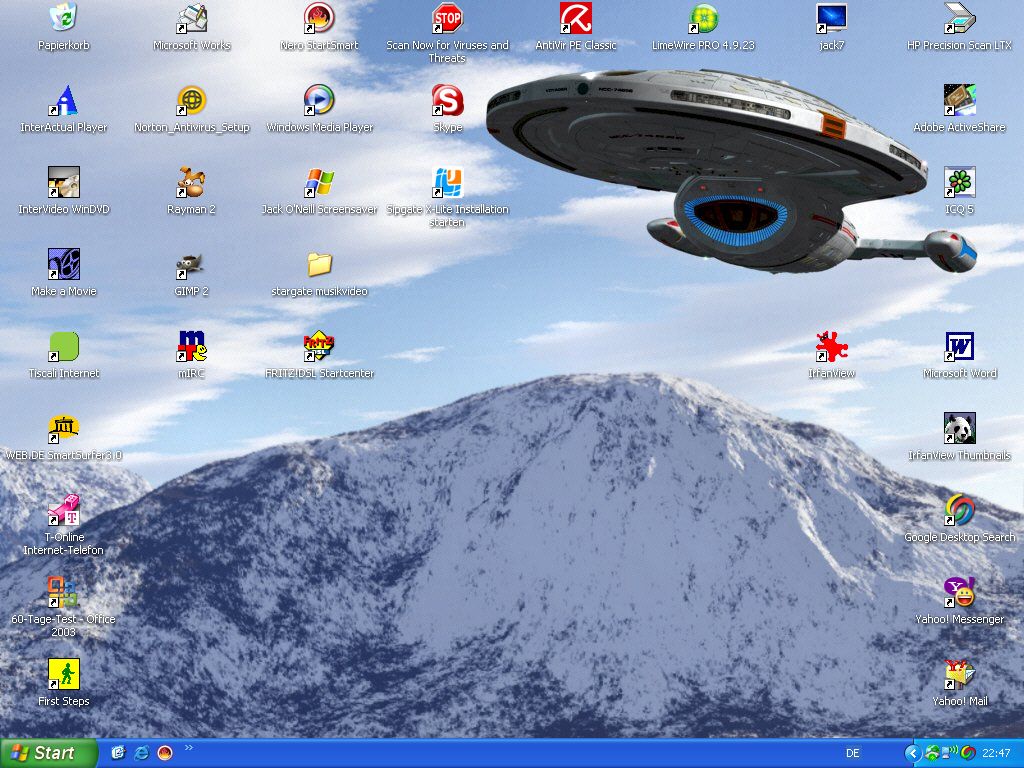Click the mIRC desktop shortcut
The width and height of the screenshot is (1024, 768).
191,346
